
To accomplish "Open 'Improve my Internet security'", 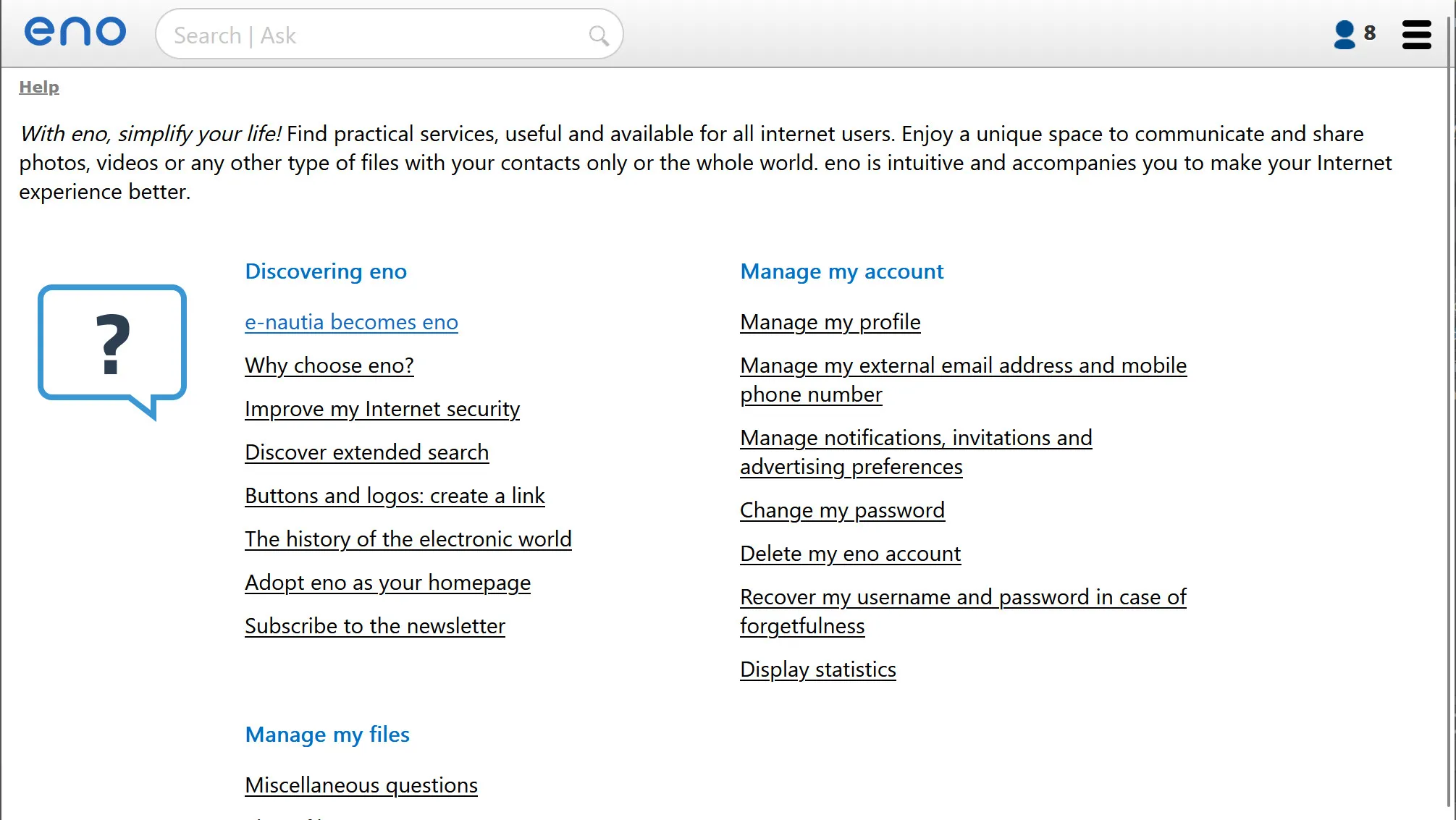I will pyautogui.click(x=382, y=409).
